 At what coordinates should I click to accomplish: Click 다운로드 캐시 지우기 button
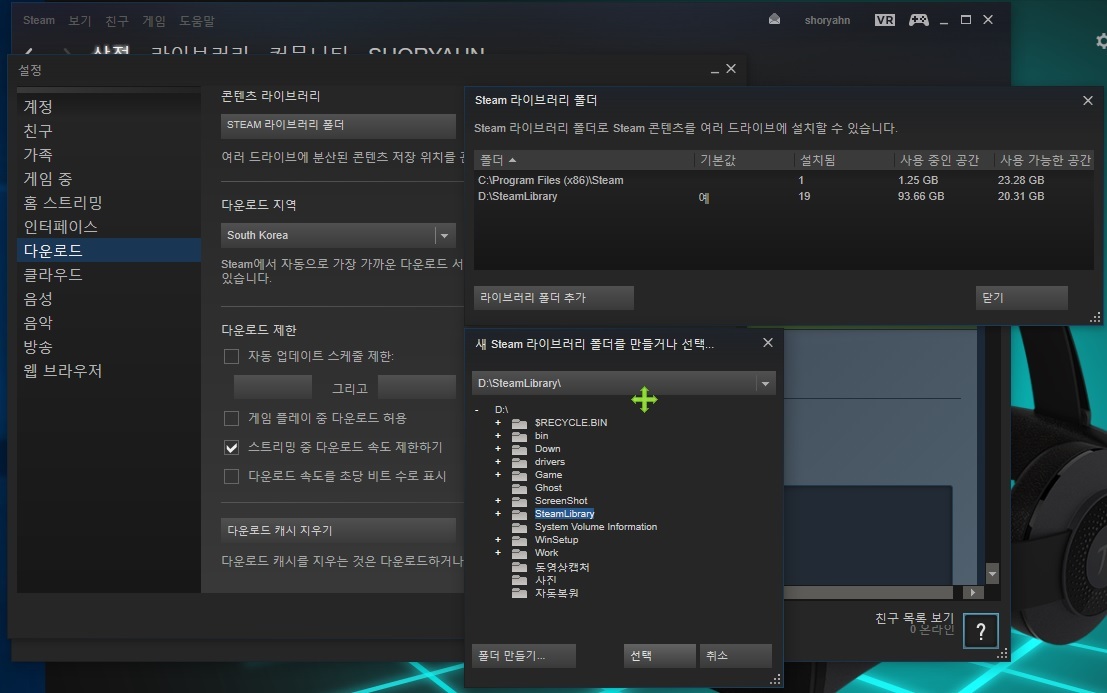click(338, 530)
